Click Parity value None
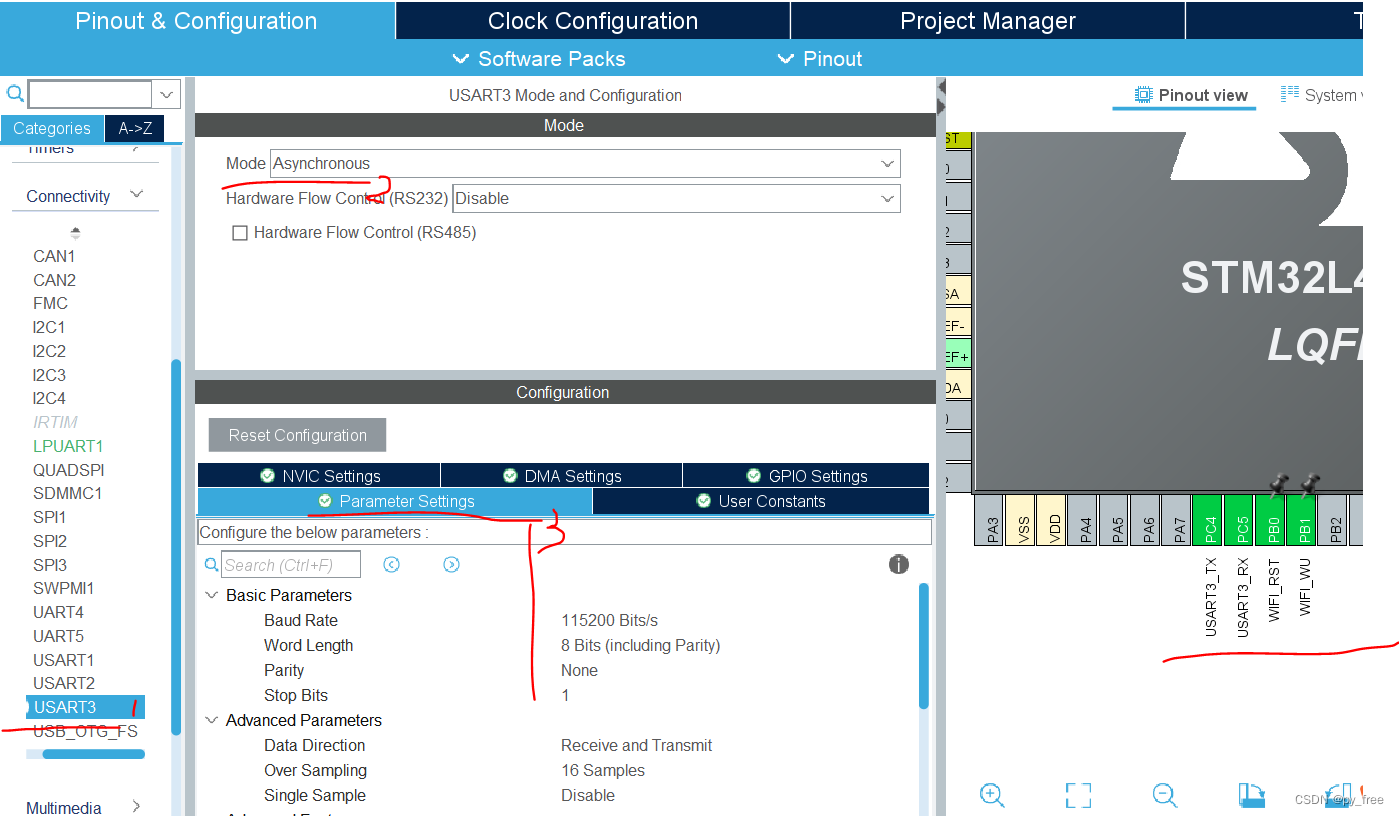The height and width of the screenshot is (816, 1399). tap(579, 670)
